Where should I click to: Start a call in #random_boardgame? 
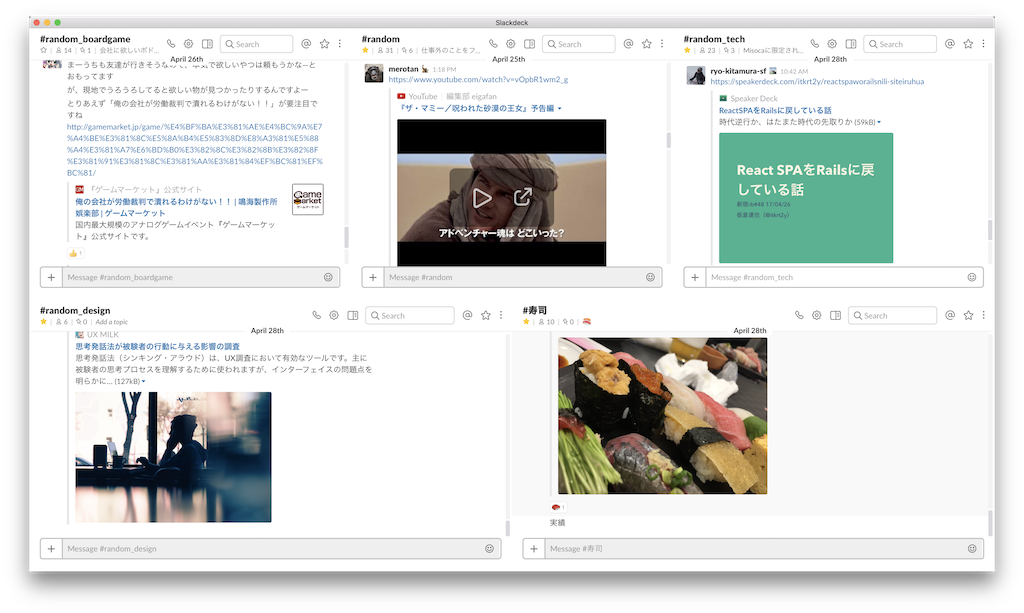171,44
